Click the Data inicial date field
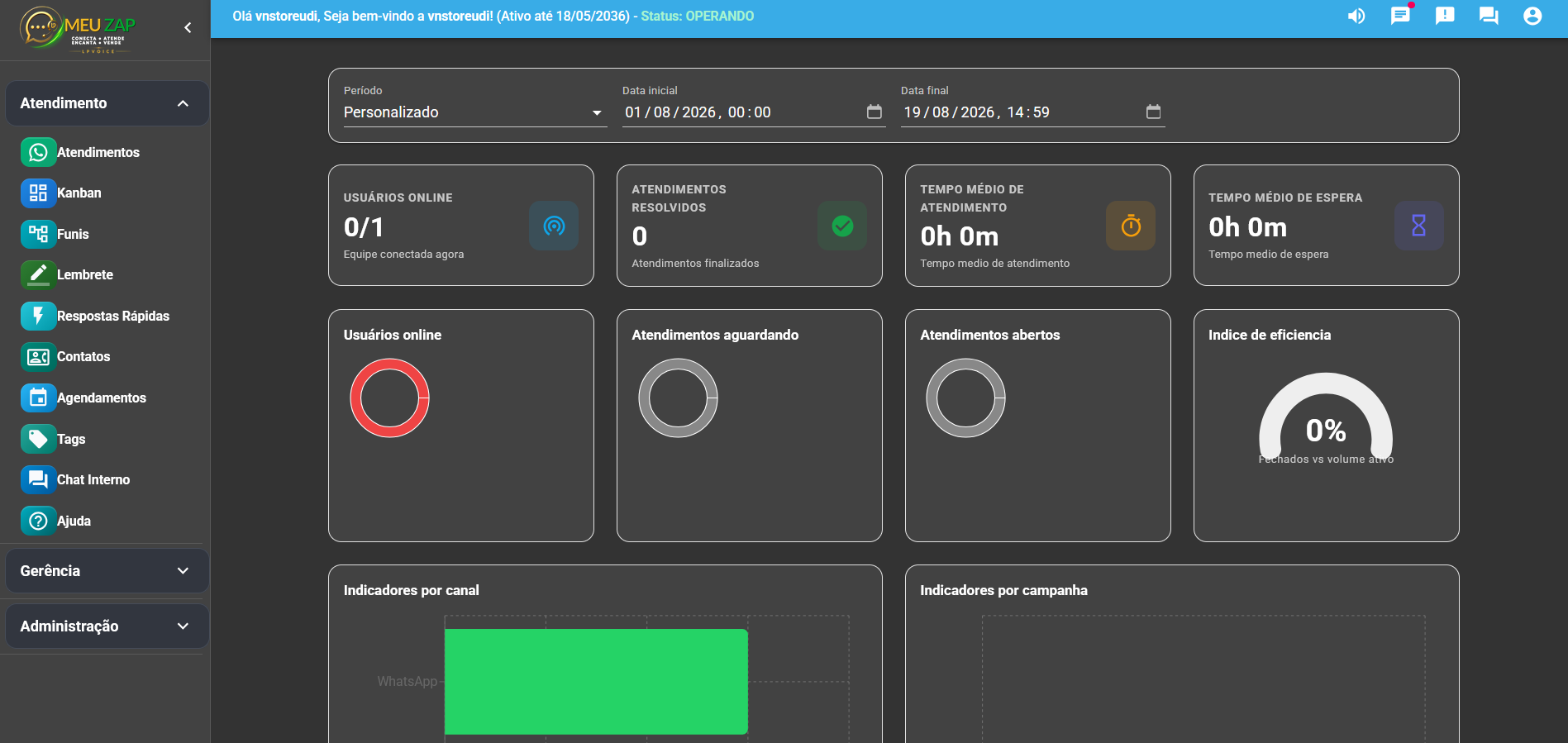This screenshot has width=1568, height=743. [x=754, y=112]
